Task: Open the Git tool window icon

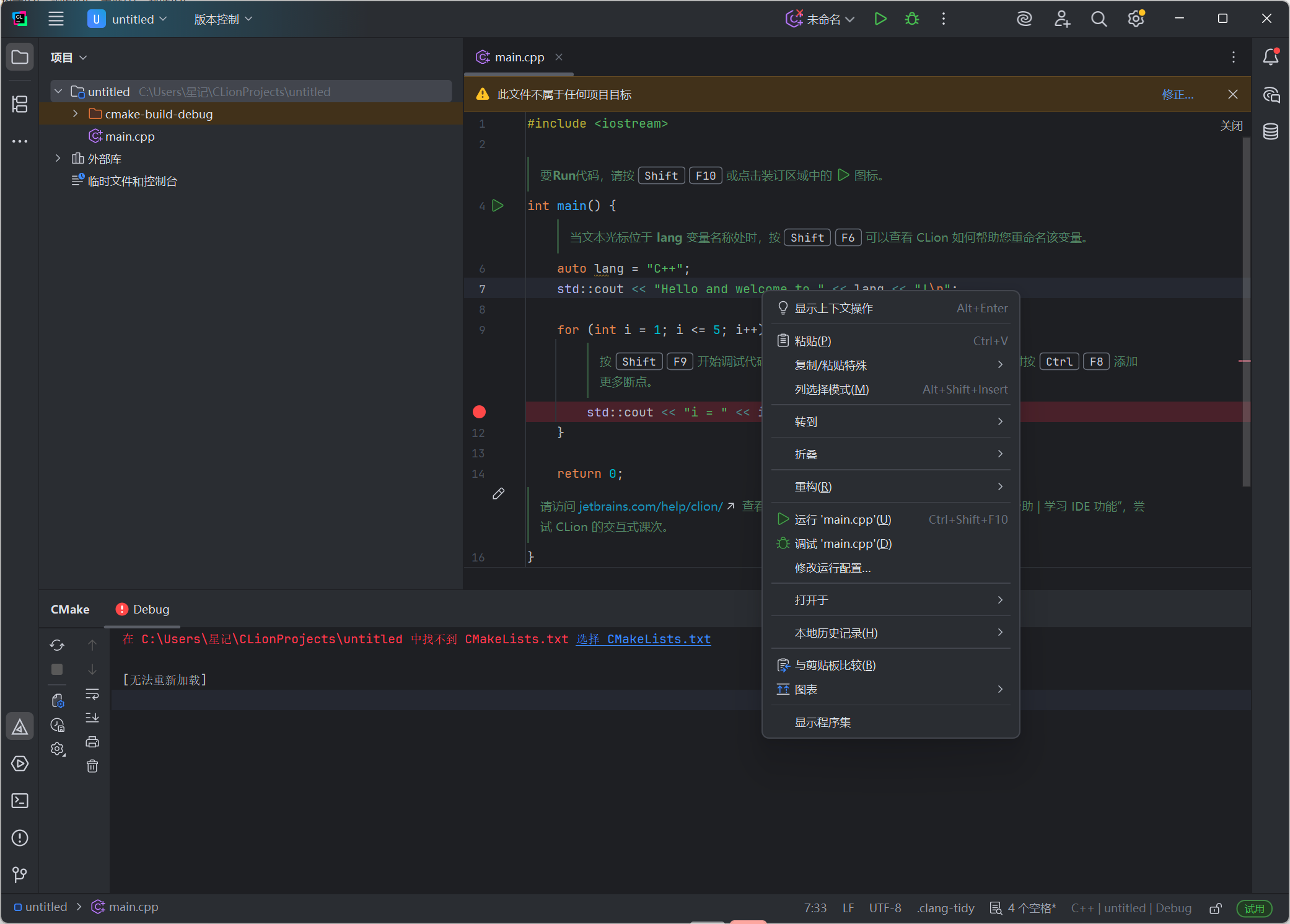Action: 20,874
